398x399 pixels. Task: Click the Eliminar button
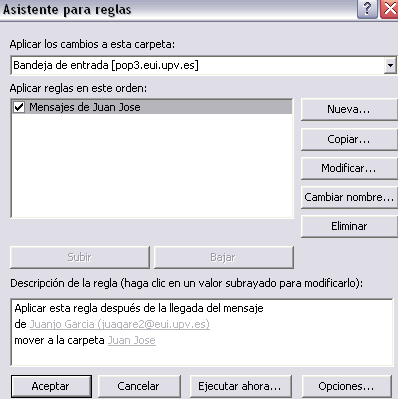coord(349,226)
